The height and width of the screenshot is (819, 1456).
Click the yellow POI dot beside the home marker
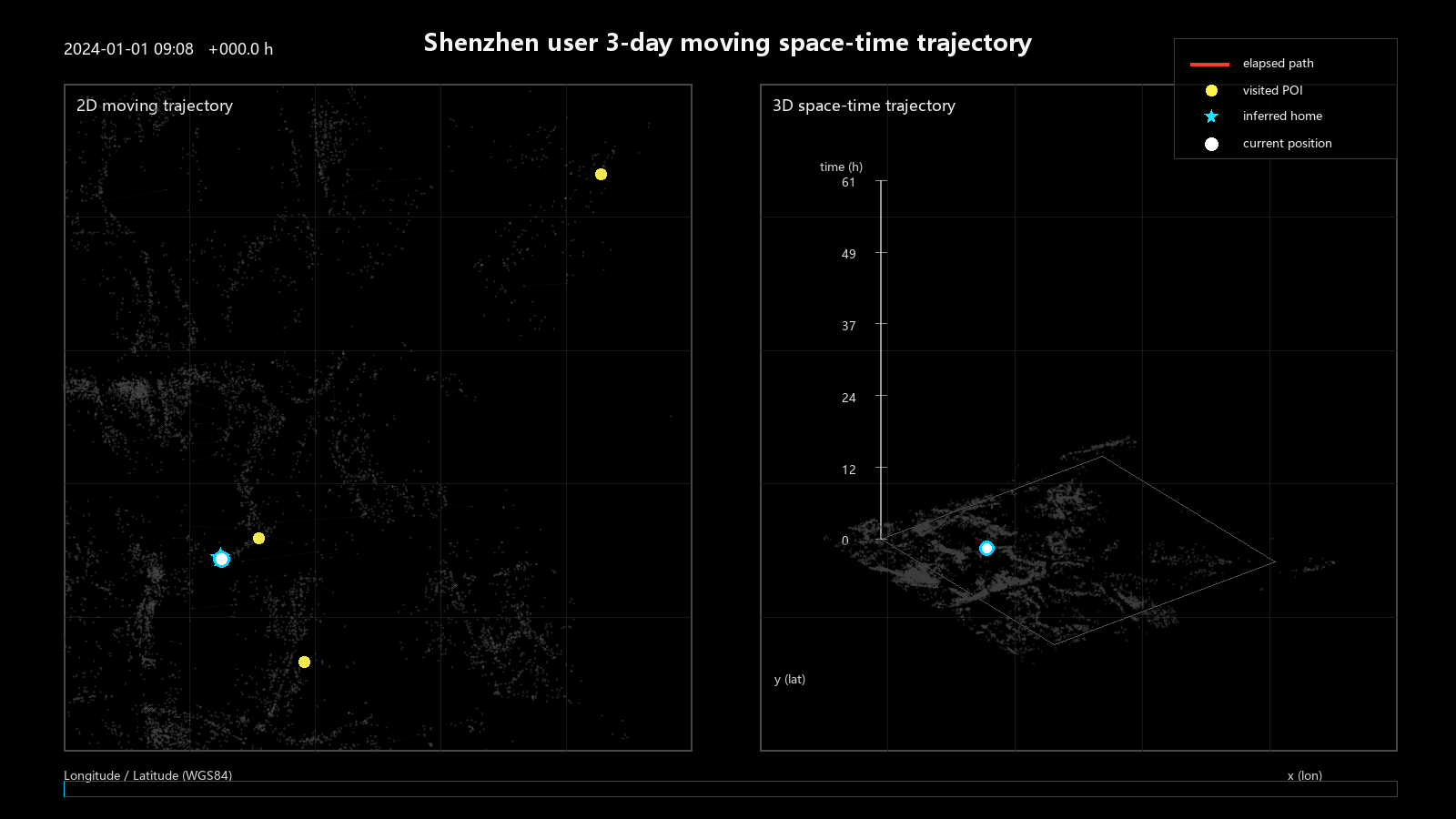[x=258, y=538]
